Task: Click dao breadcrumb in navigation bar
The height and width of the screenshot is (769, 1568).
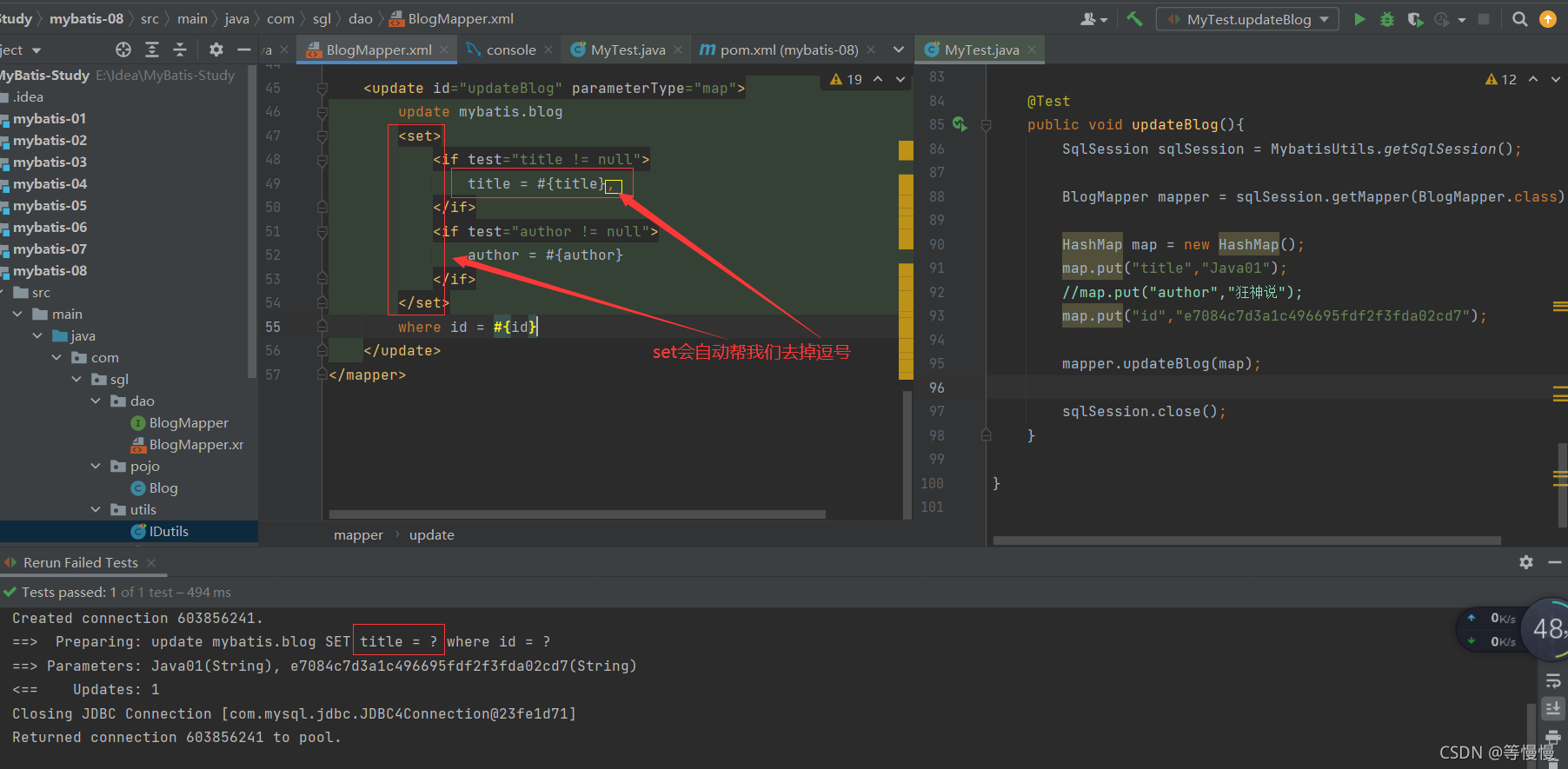Action: coord(361,18)
